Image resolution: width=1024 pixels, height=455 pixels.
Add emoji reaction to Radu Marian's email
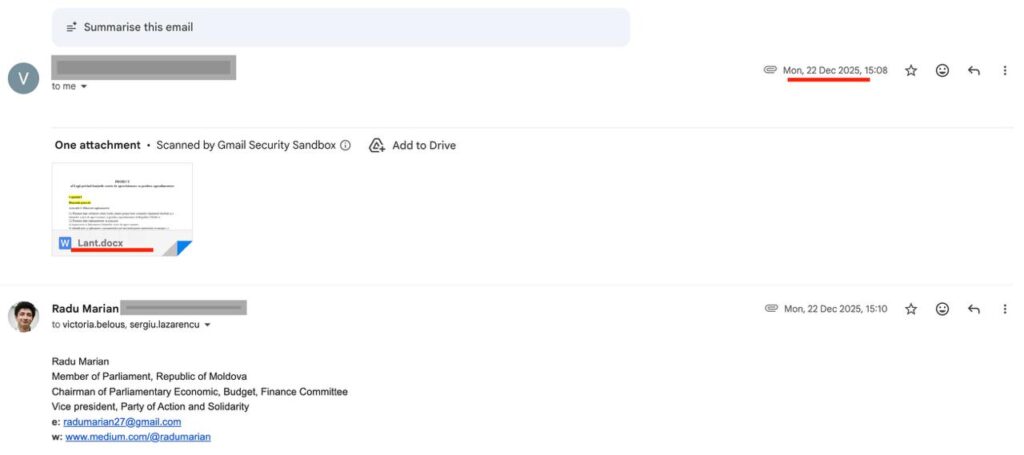point(942,309)
